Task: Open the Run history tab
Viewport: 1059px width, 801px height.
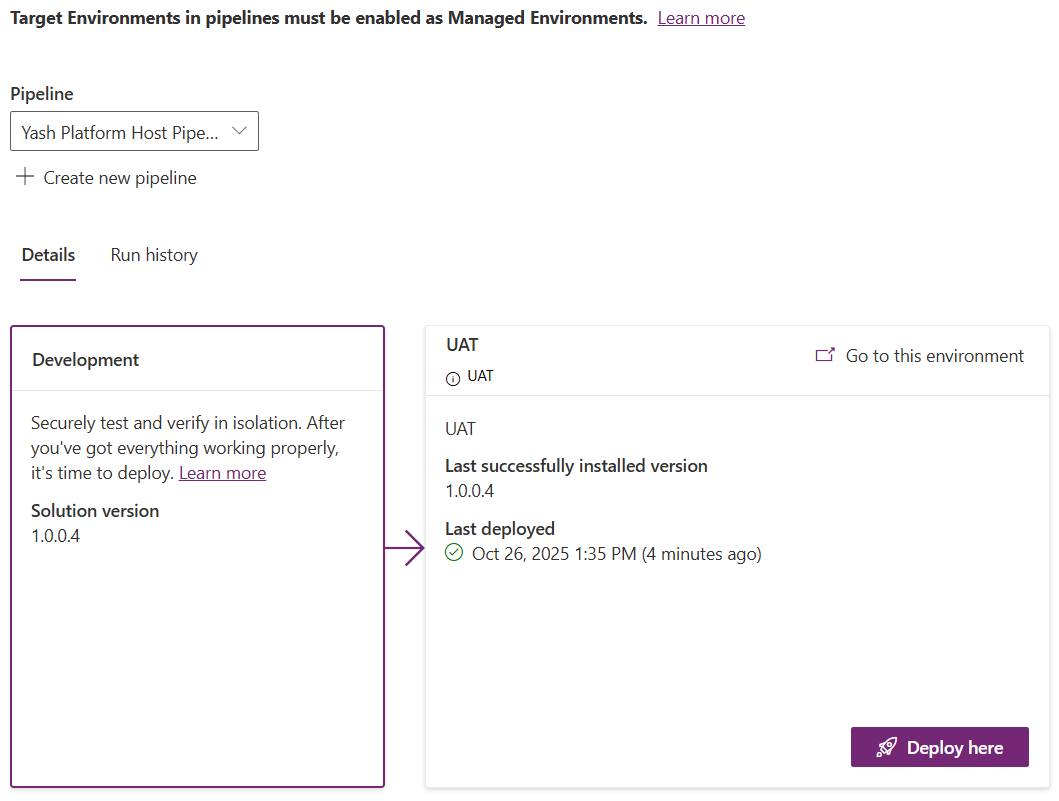Action: 154,255
